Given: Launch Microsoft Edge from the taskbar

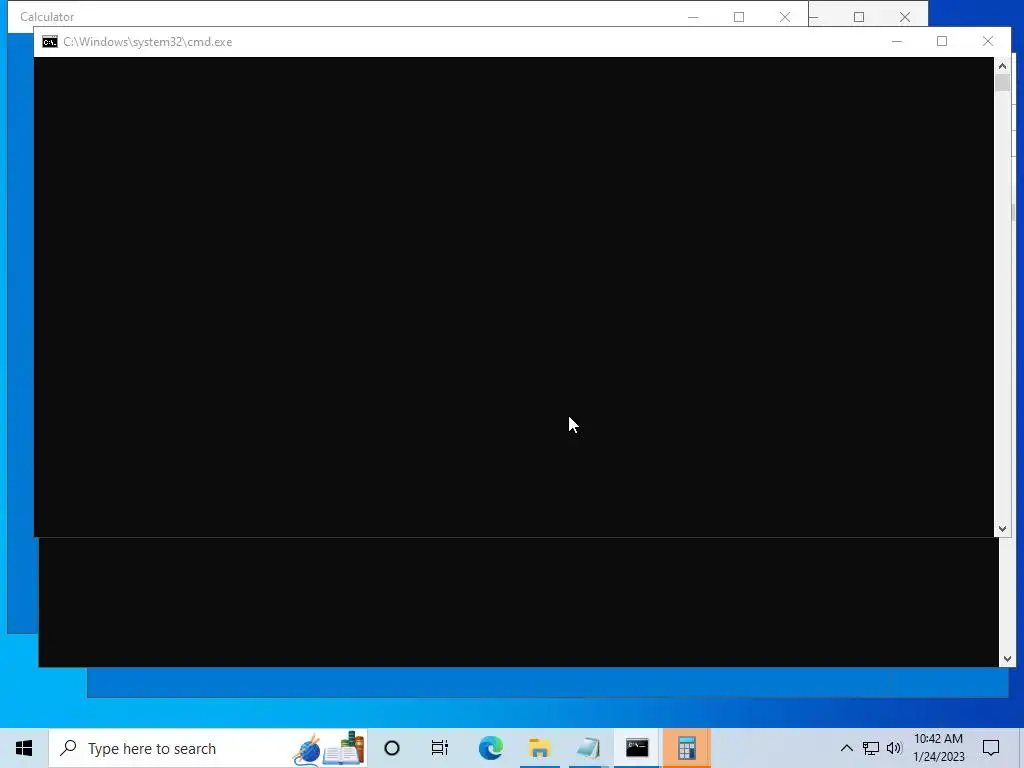Looking at the screenshot, I should [490, 748].
